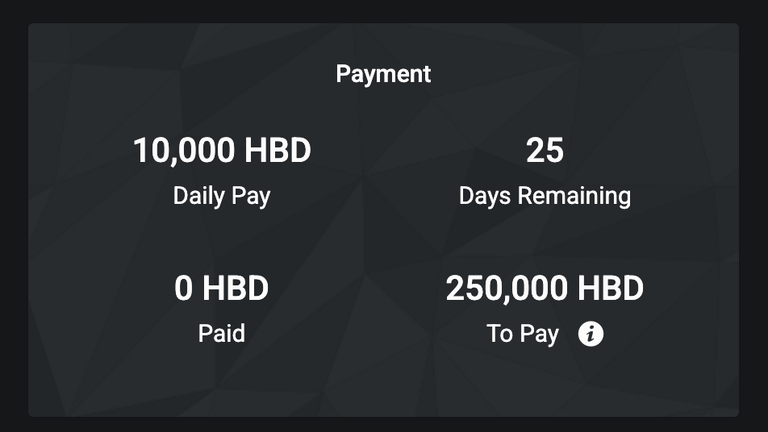Select the 10,000 figure in Daily Pay
768x432 pixels.
coord(184,150)
